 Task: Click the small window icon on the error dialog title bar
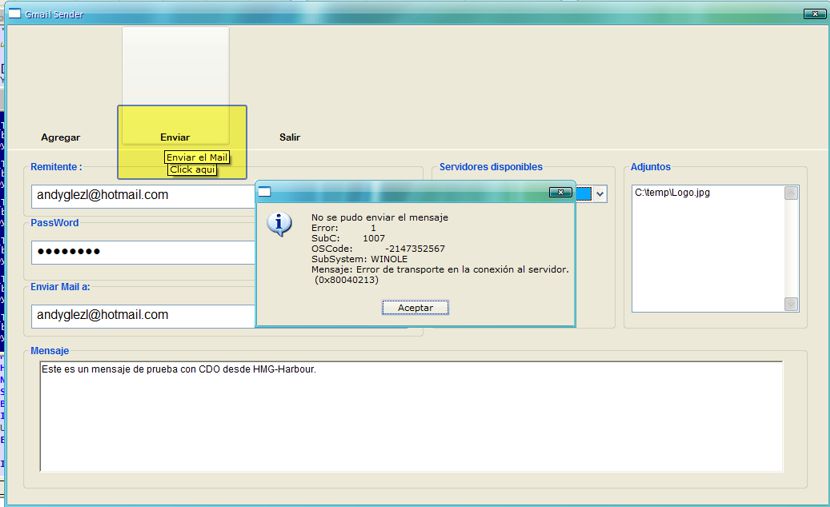pos(266,192)
